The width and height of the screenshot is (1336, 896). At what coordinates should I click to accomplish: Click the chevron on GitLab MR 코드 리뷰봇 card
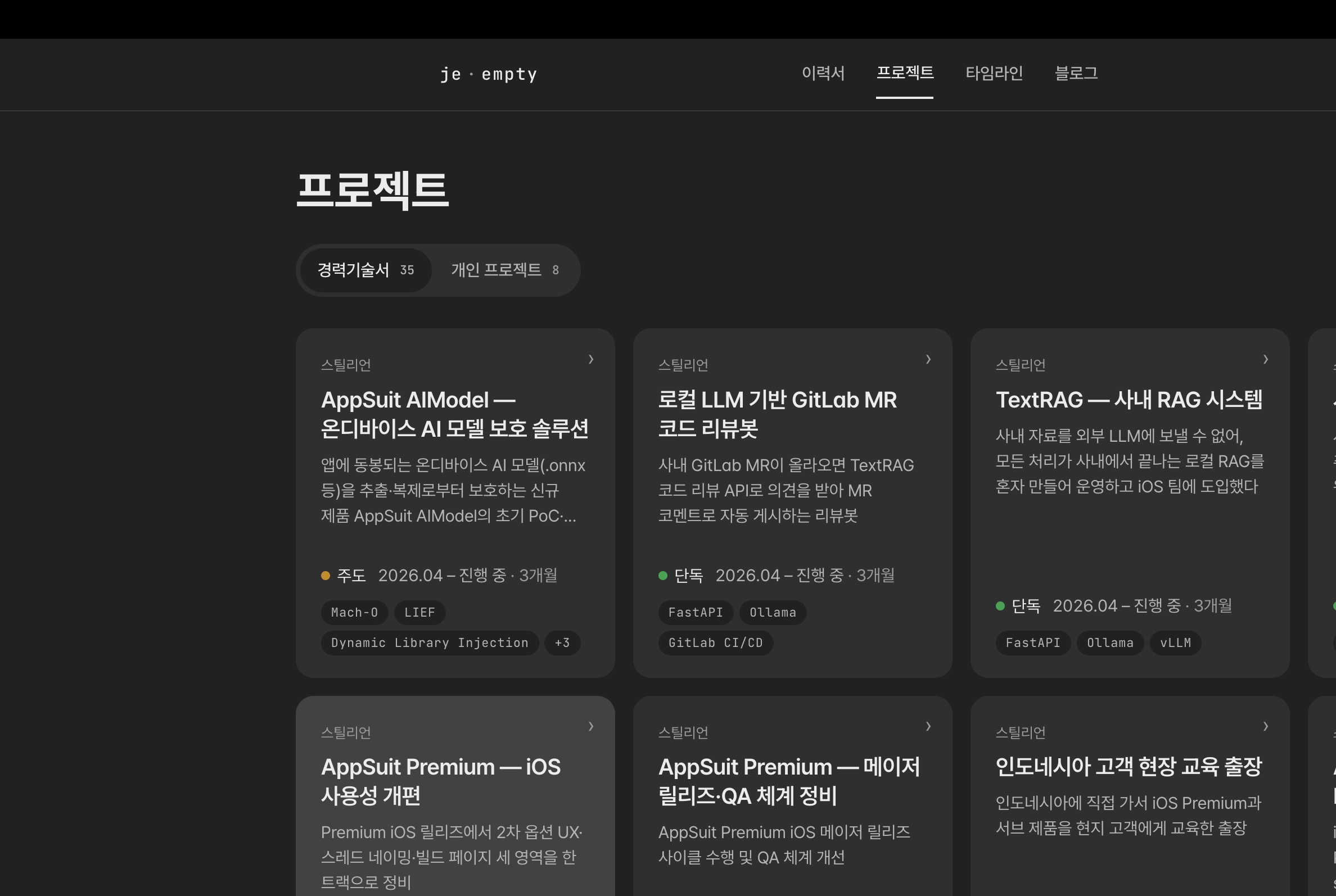point(928,359)
